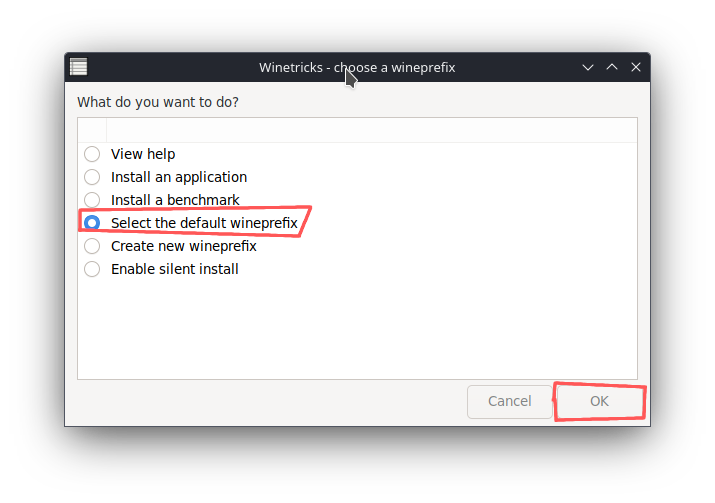This screenshot has width=715, height=503.
Task: Enable the Create new wineprefix radio button
Action: pyautogui.click(x=92, y=246)
